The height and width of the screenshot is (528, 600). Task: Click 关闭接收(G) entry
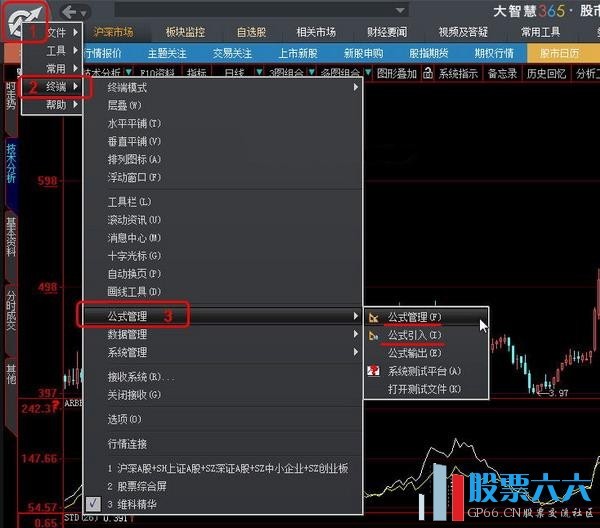[134, 395]
